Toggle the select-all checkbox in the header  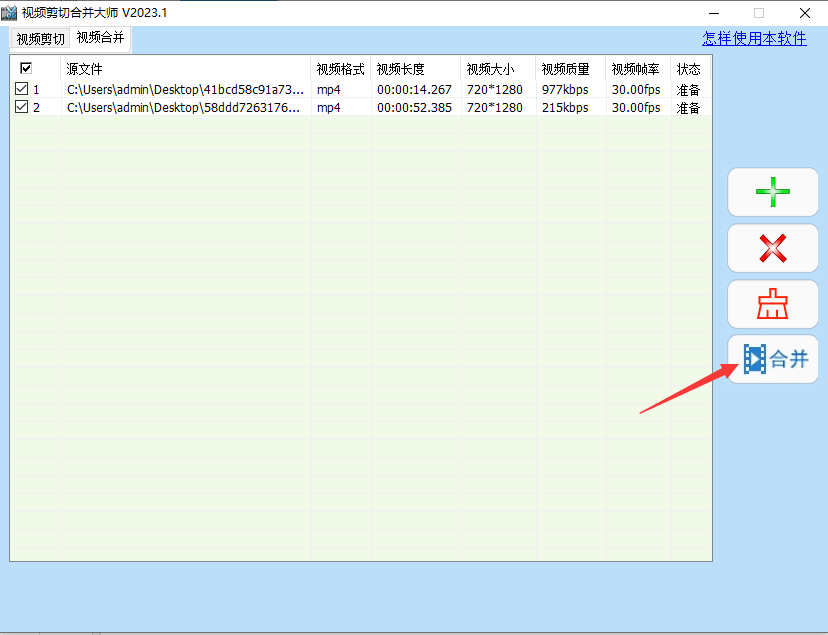pyautogui.click(x=26, y=69)
